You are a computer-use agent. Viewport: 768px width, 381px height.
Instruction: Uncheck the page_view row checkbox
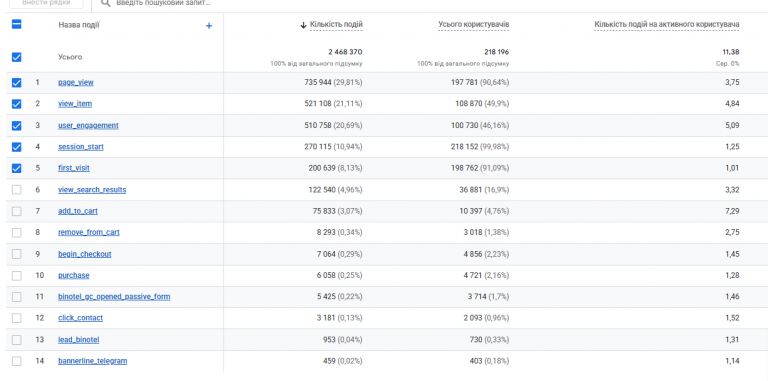[x=16, y=83]
